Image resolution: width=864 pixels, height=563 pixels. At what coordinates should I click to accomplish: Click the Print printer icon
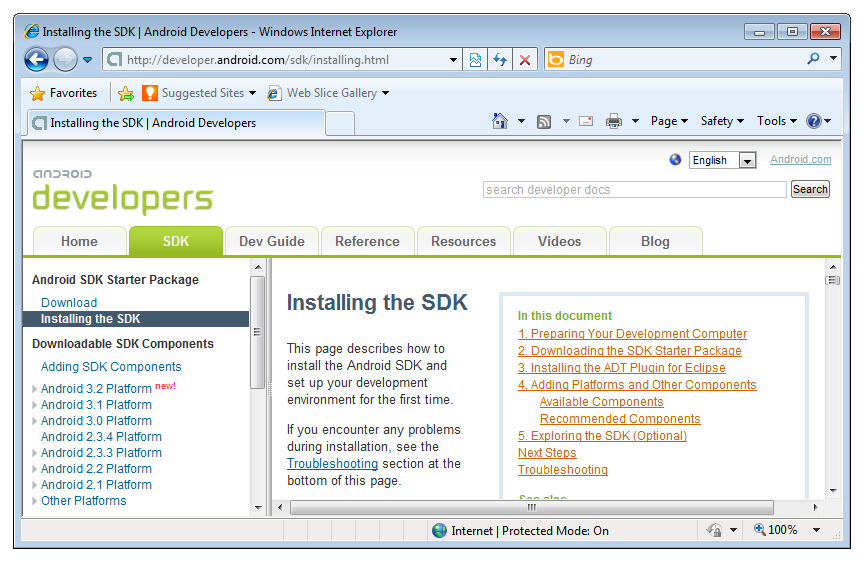click(614, 121)
